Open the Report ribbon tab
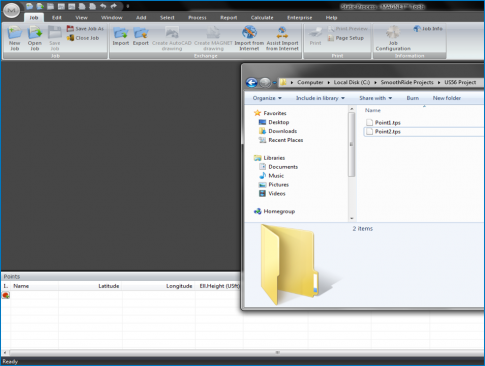Viewport: 485px width, 366px height. point(229,18)
